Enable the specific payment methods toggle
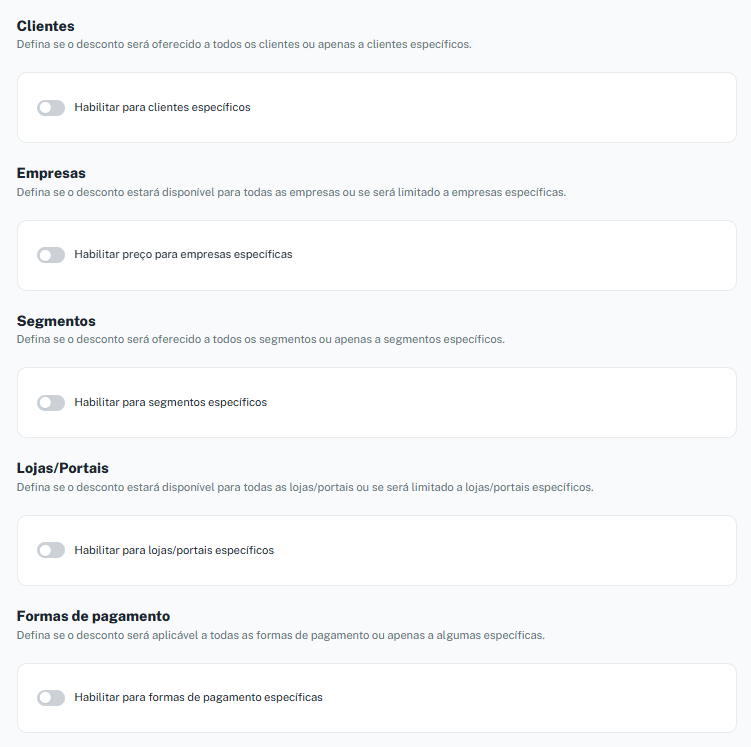Image resolution: width=751 pixels, height=747 pixels. click(51, 698)
